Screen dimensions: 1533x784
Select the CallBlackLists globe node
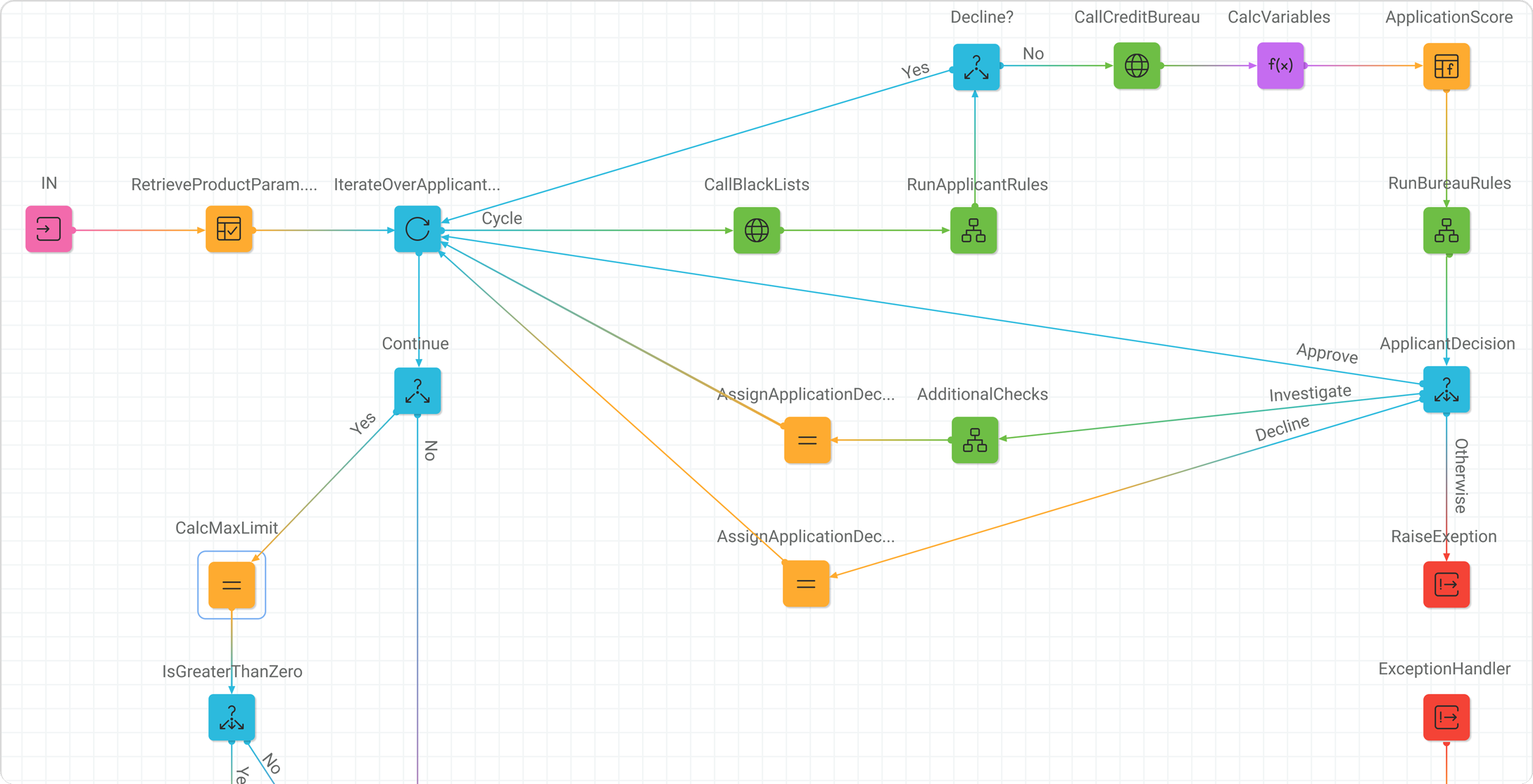click(757, 230)
